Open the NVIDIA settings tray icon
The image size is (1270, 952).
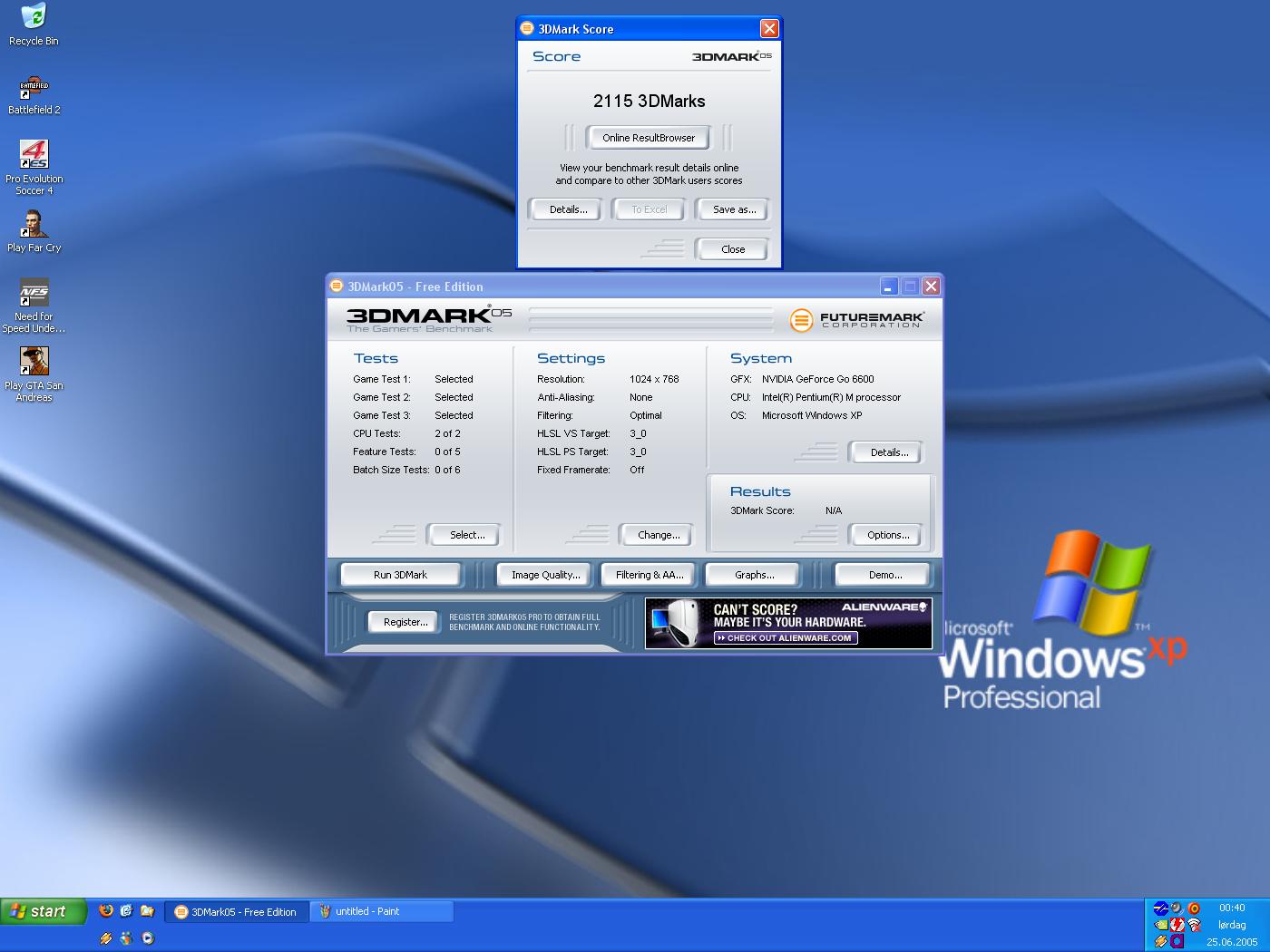click(x=1161, y=925)
